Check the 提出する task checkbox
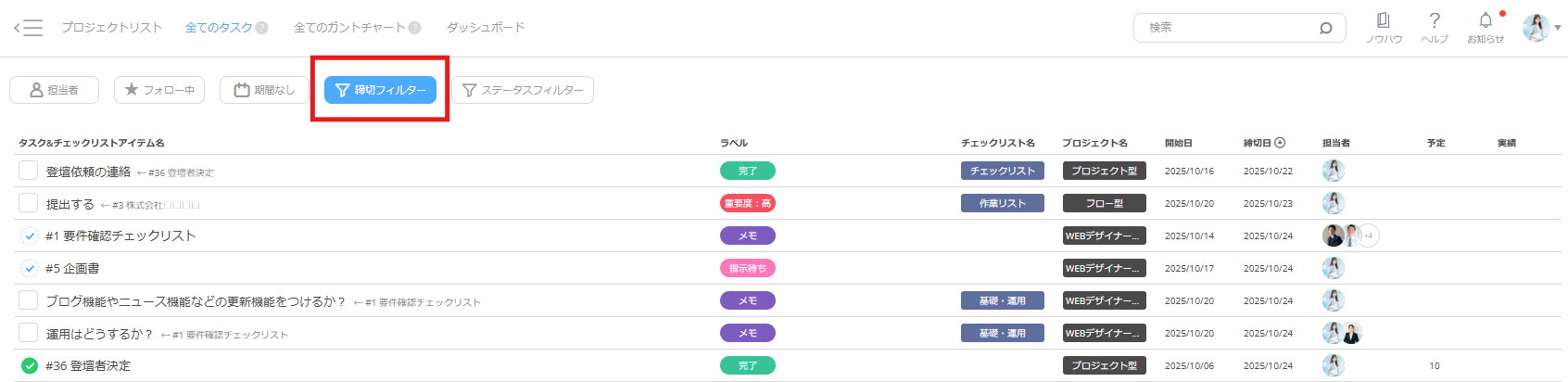The width and height of the screenshot is (1568, 382). (29, 203)
